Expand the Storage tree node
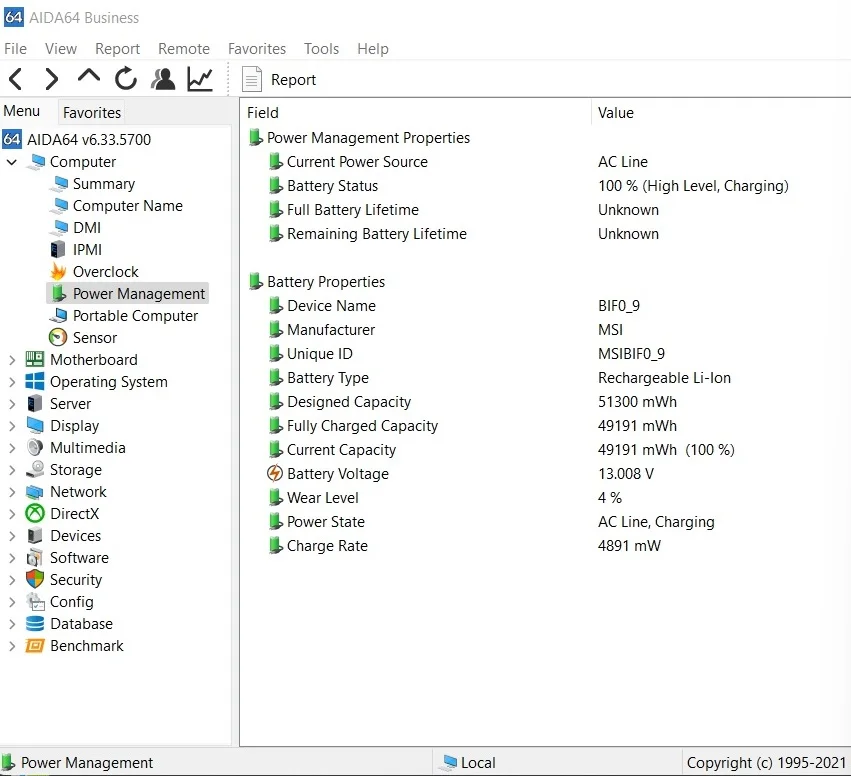 12,470
